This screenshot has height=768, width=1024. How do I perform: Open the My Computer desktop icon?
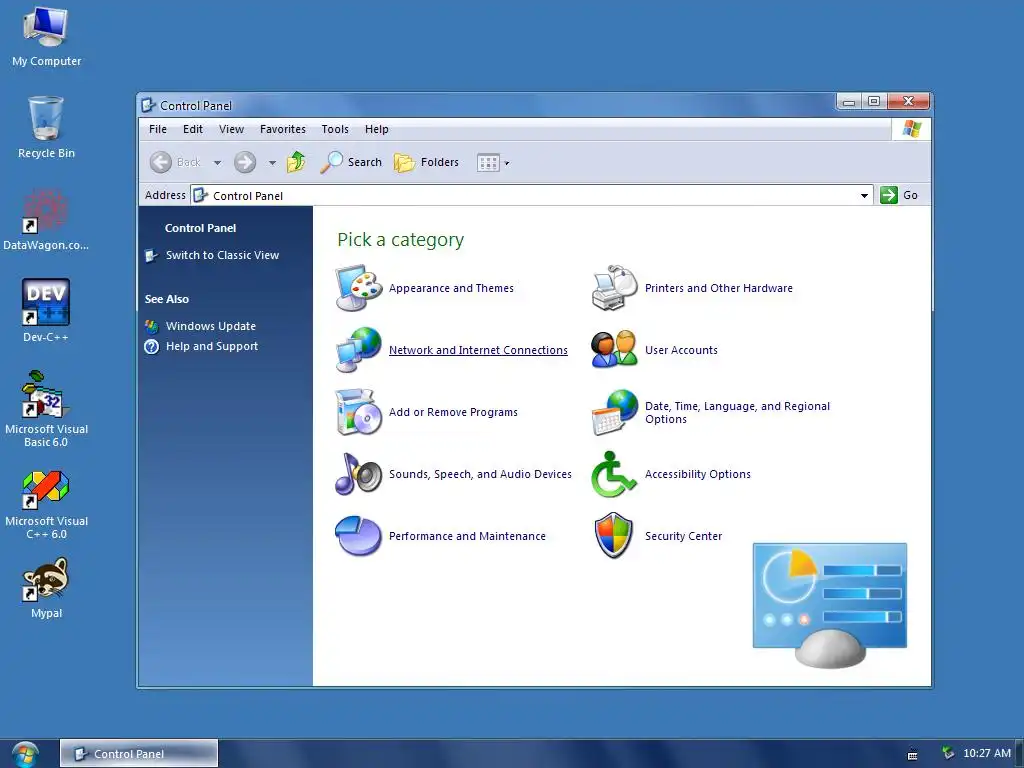click(x=46, y=37)
